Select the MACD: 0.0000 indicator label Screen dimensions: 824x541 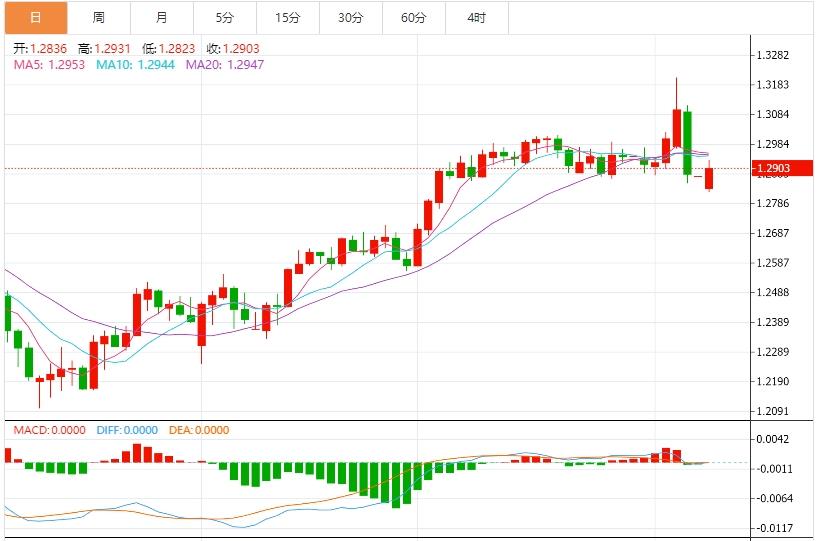click(50, 430)
